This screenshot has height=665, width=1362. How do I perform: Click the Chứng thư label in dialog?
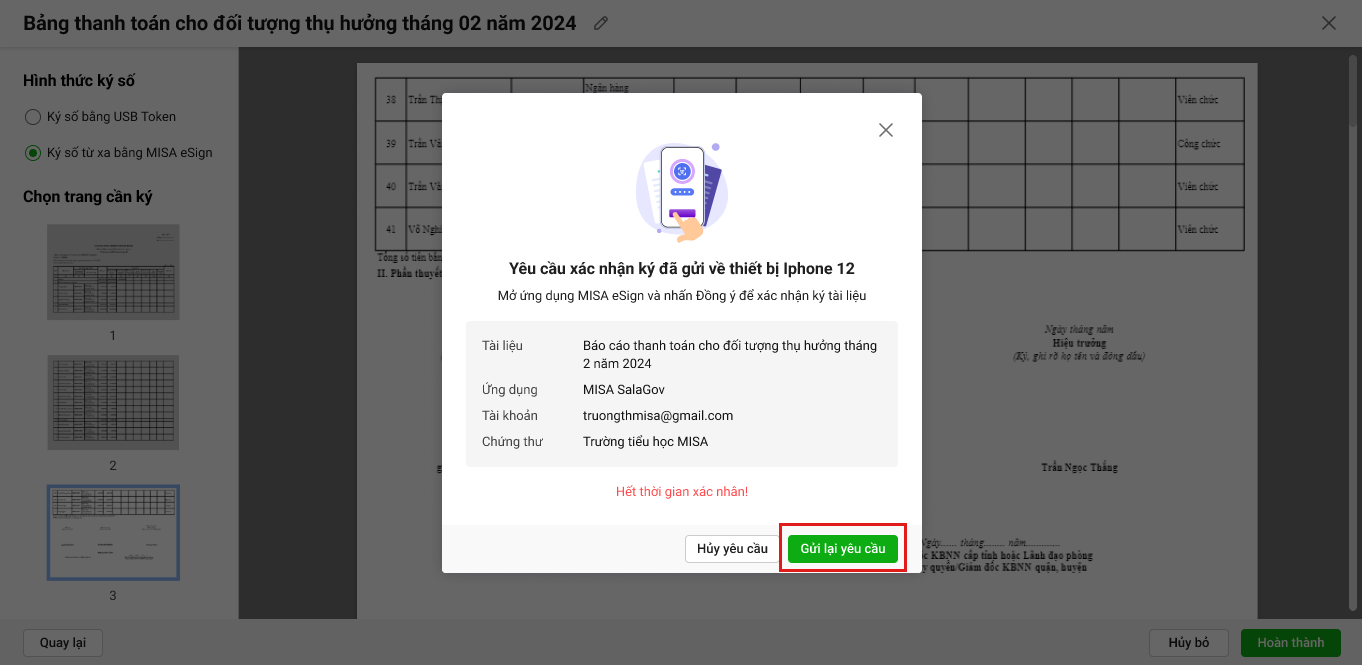coord(512,442)
